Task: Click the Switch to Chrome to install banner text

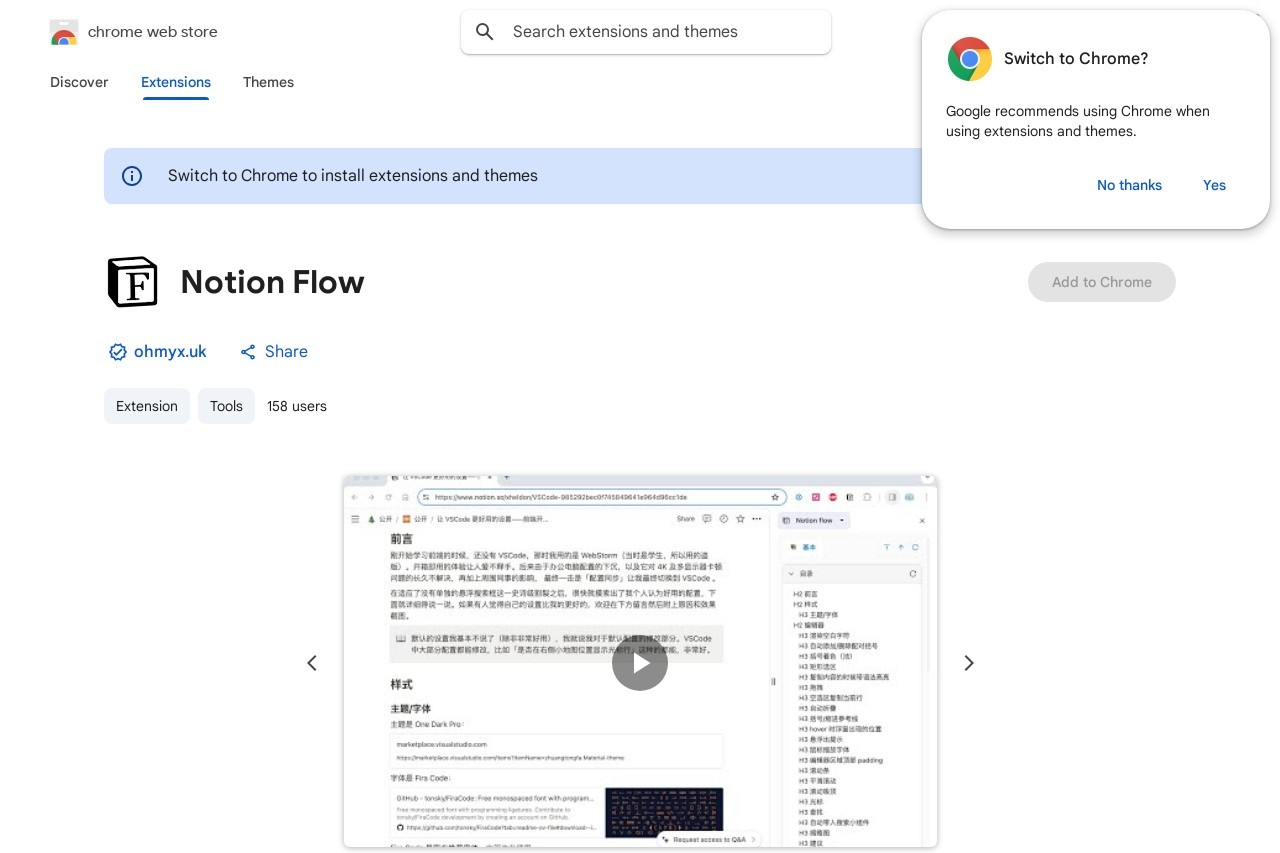Action: click(x=353, y=176)
